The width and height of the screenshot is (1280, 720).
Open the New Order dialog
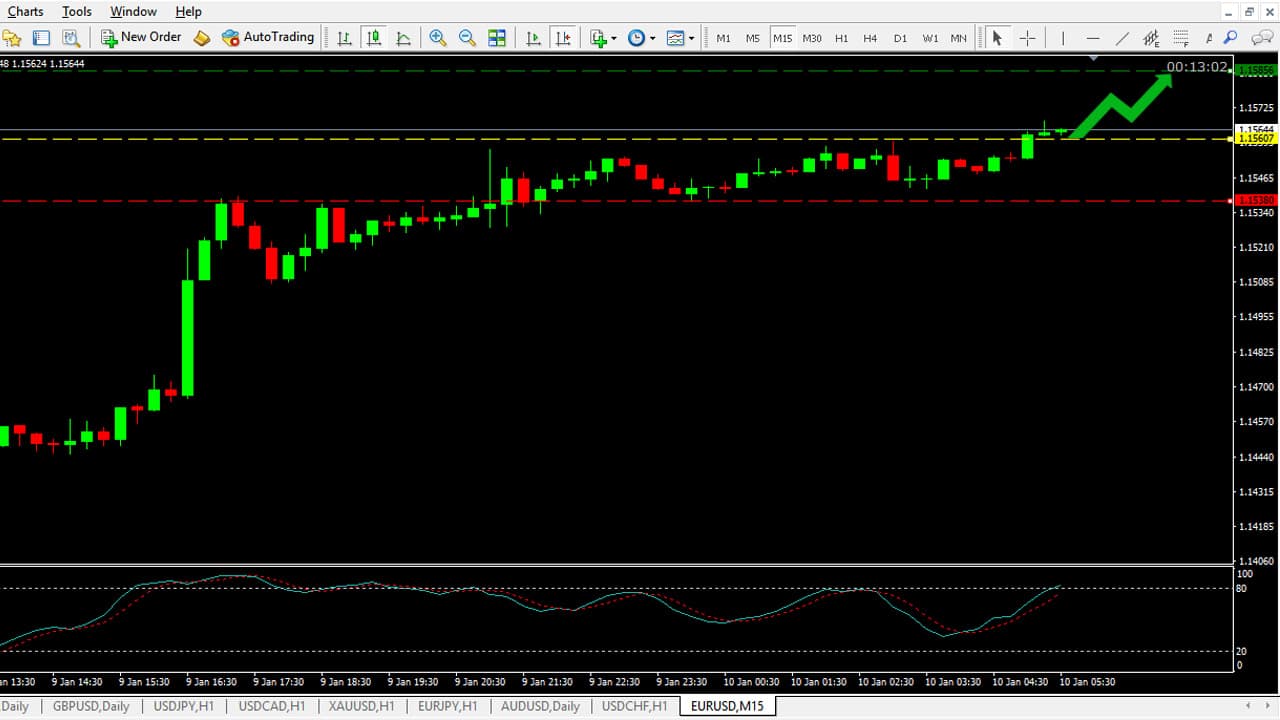(141, 37)
